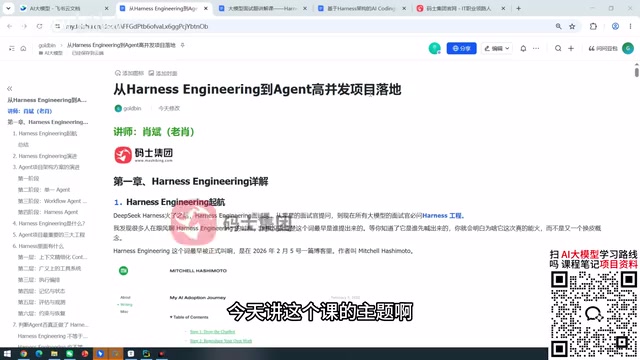Image resolution: width=640 pixels, height=360 pixels.
Task: Click the 添加图标 add icon button
Action: coord(129,73)
